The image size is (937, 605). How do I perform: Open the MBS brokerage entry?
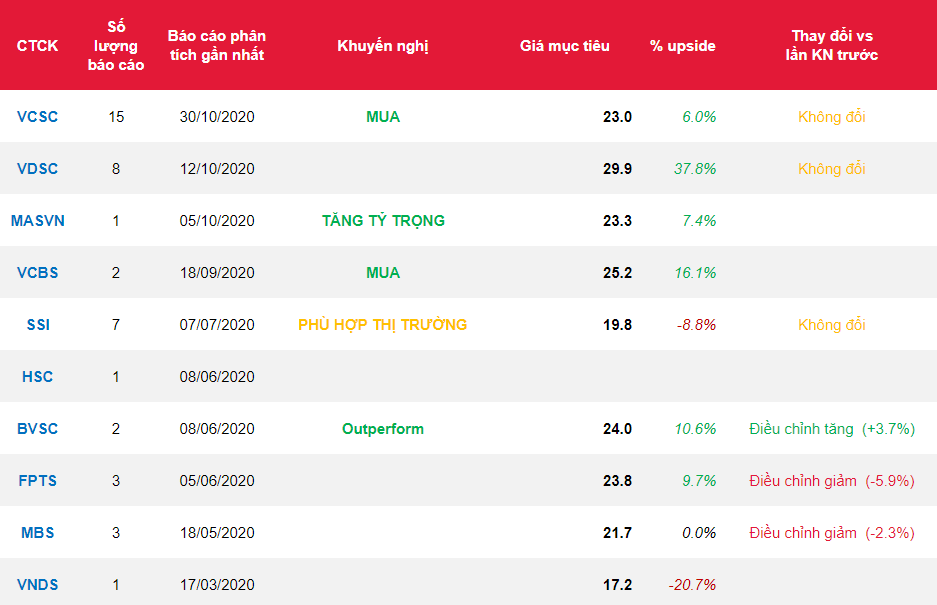pos(38,533)
